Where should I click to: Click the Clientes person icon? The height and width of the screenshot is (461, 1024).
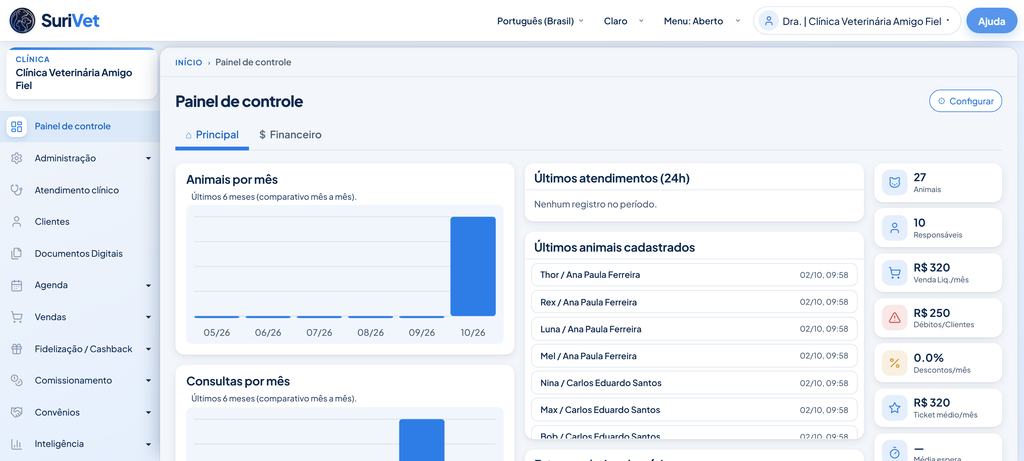pos(17,222)
